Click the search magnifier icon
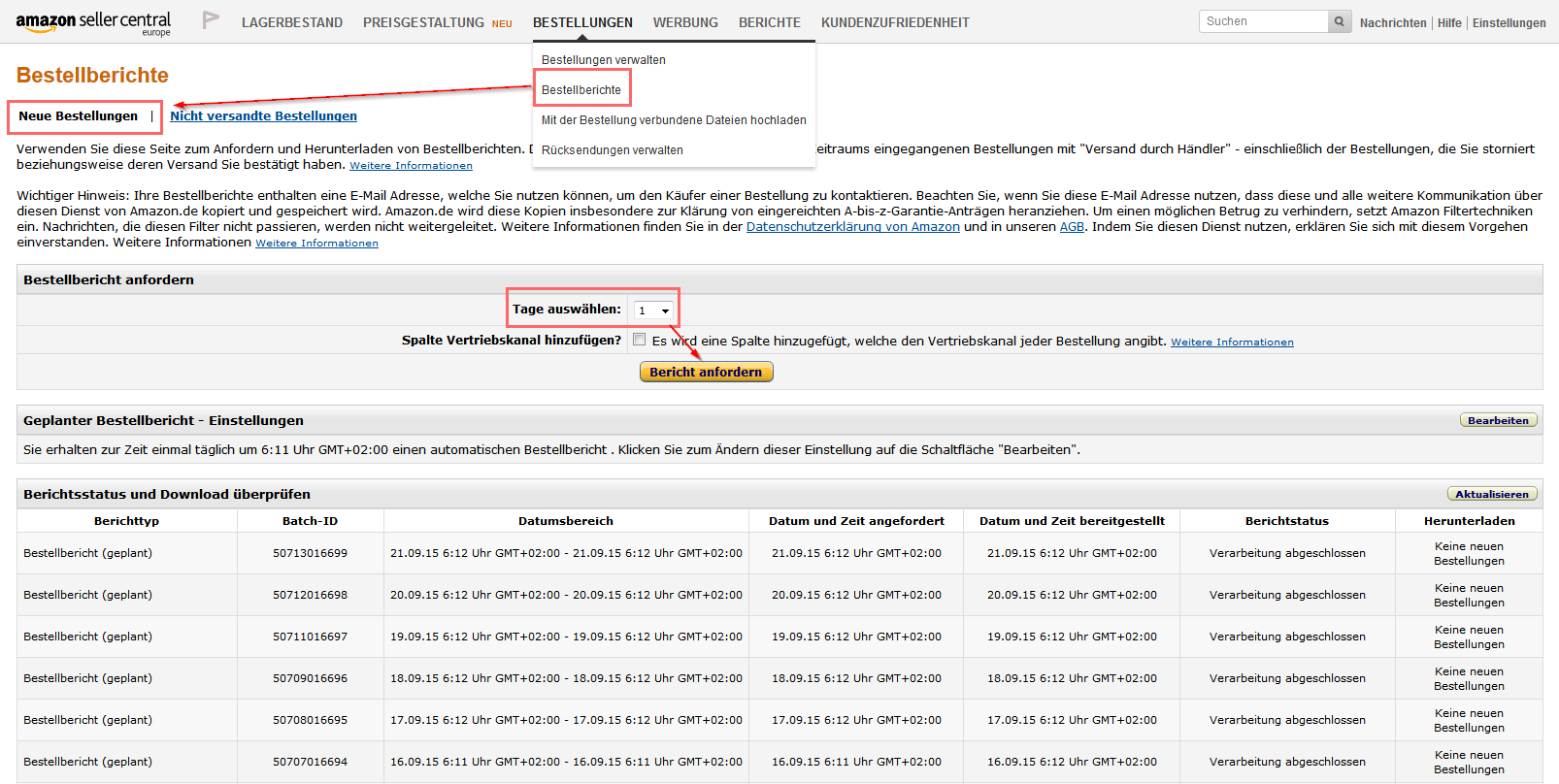 click(x=1340, y=21)
